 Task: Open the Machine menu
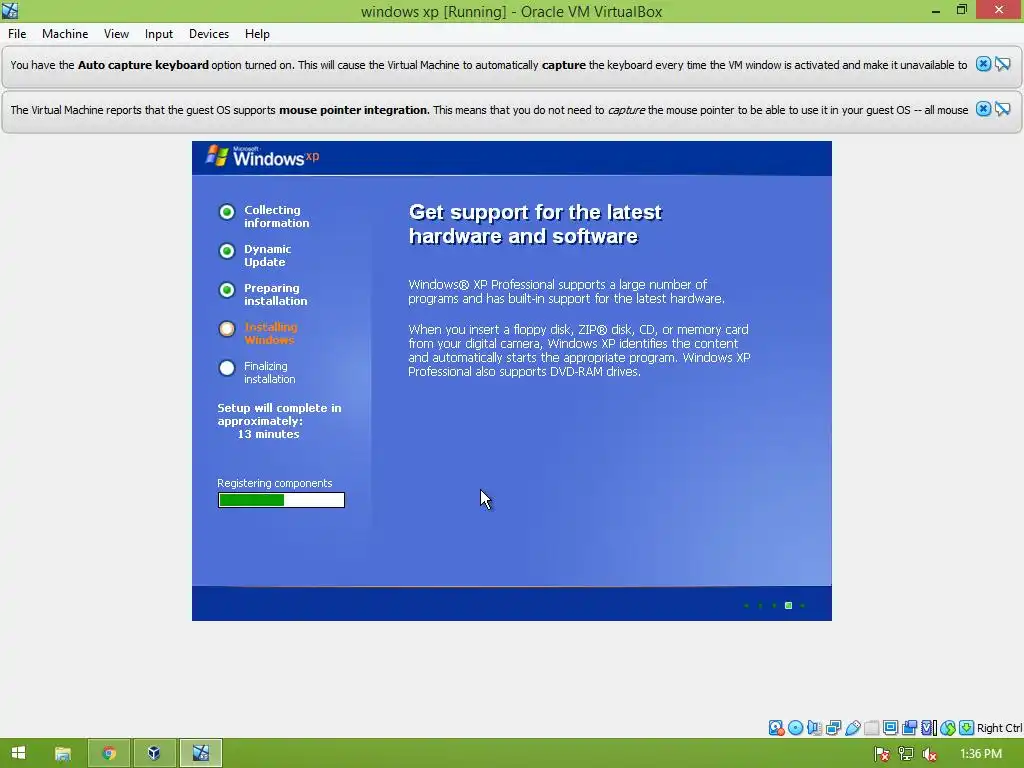click(65, 34)
